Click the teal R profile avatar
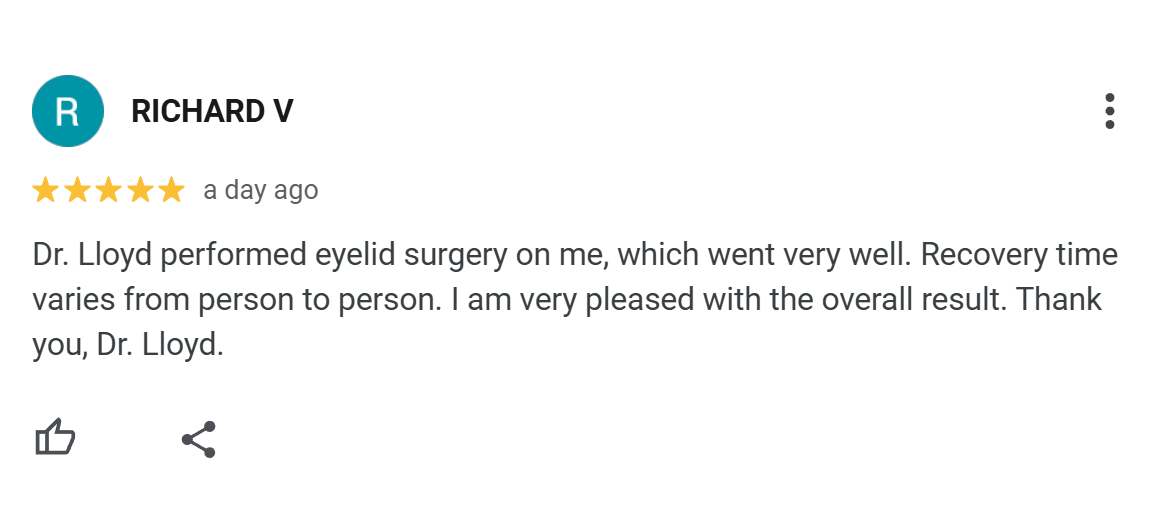The width and height of the screenshot is (1164, 524). 68,111
